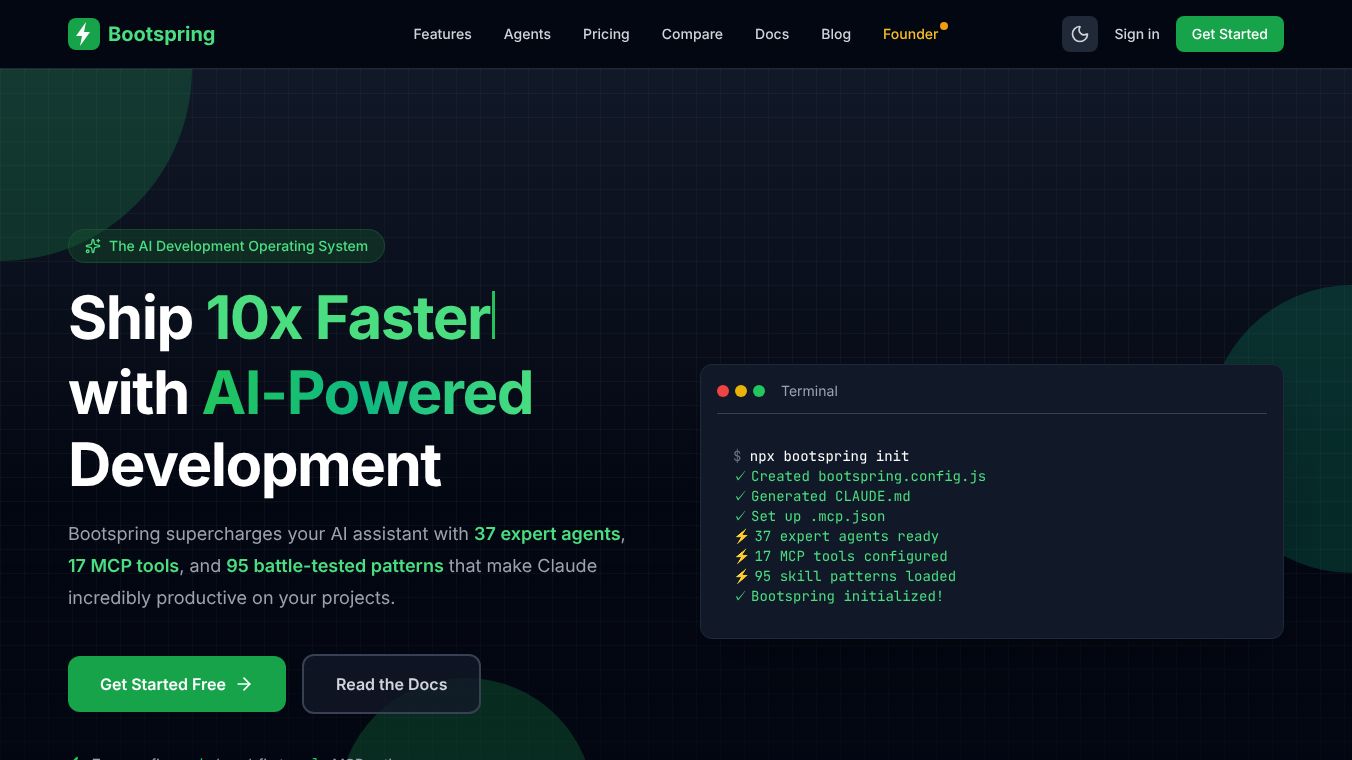
Task: Open the Pricing page
Action: point(606,34)
